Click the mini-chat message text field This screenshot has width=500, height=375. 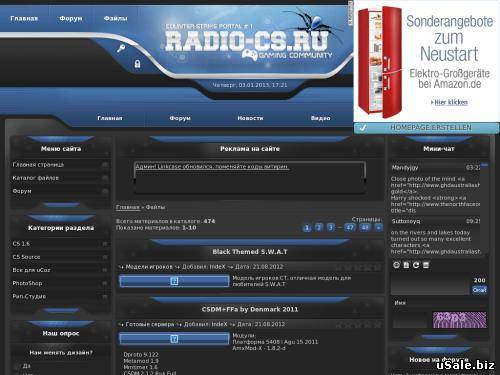pos(430,284)
